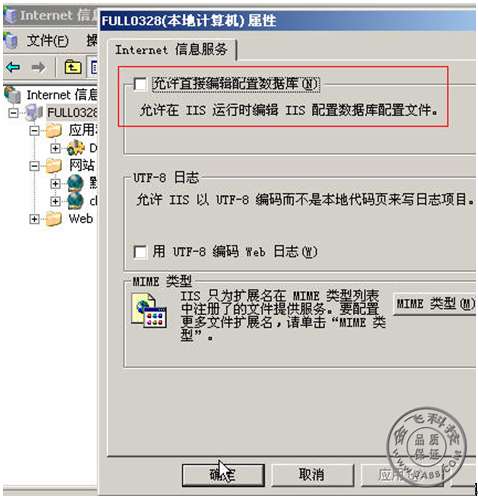
Task: Open MIME 类型(M) button
Action: (435, 304)
